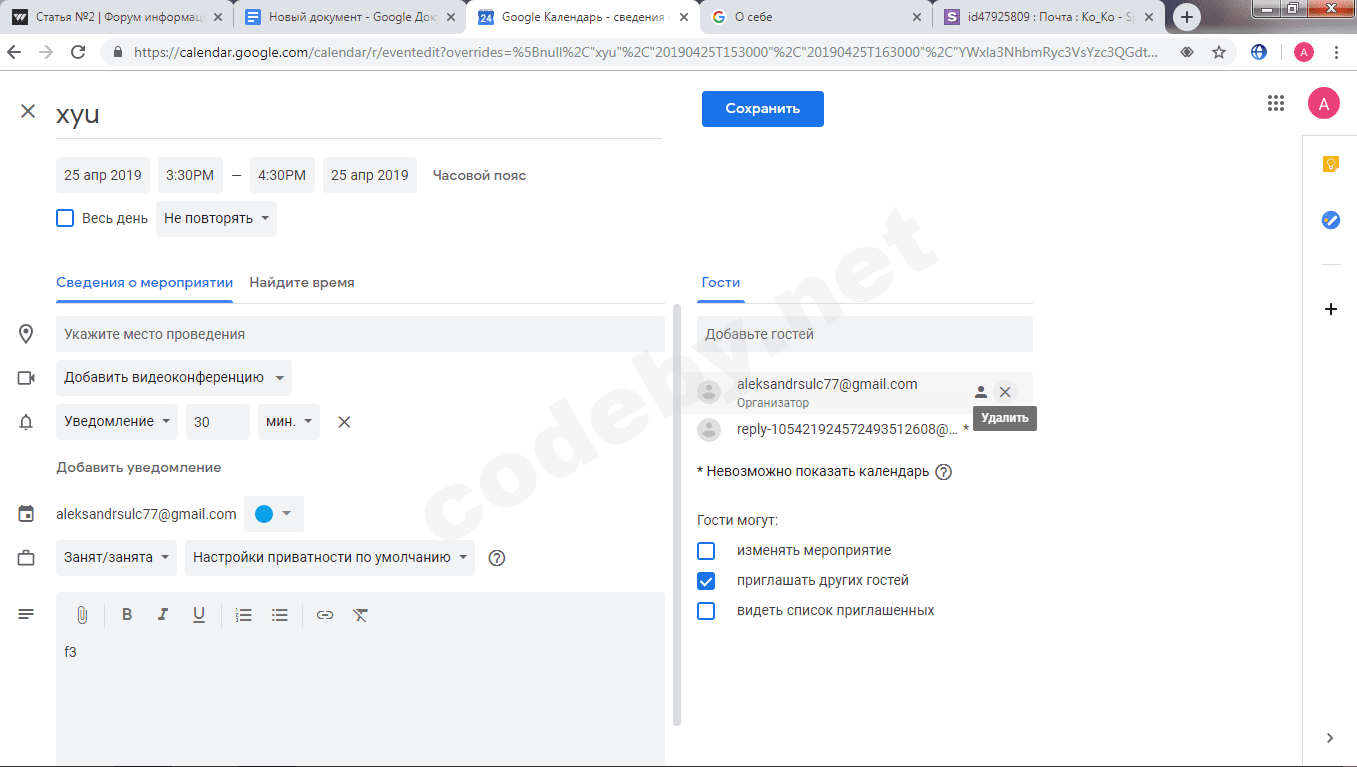Open the default privacy settings dropdown
The image size is (1357, 767).
tap(330, 558)
